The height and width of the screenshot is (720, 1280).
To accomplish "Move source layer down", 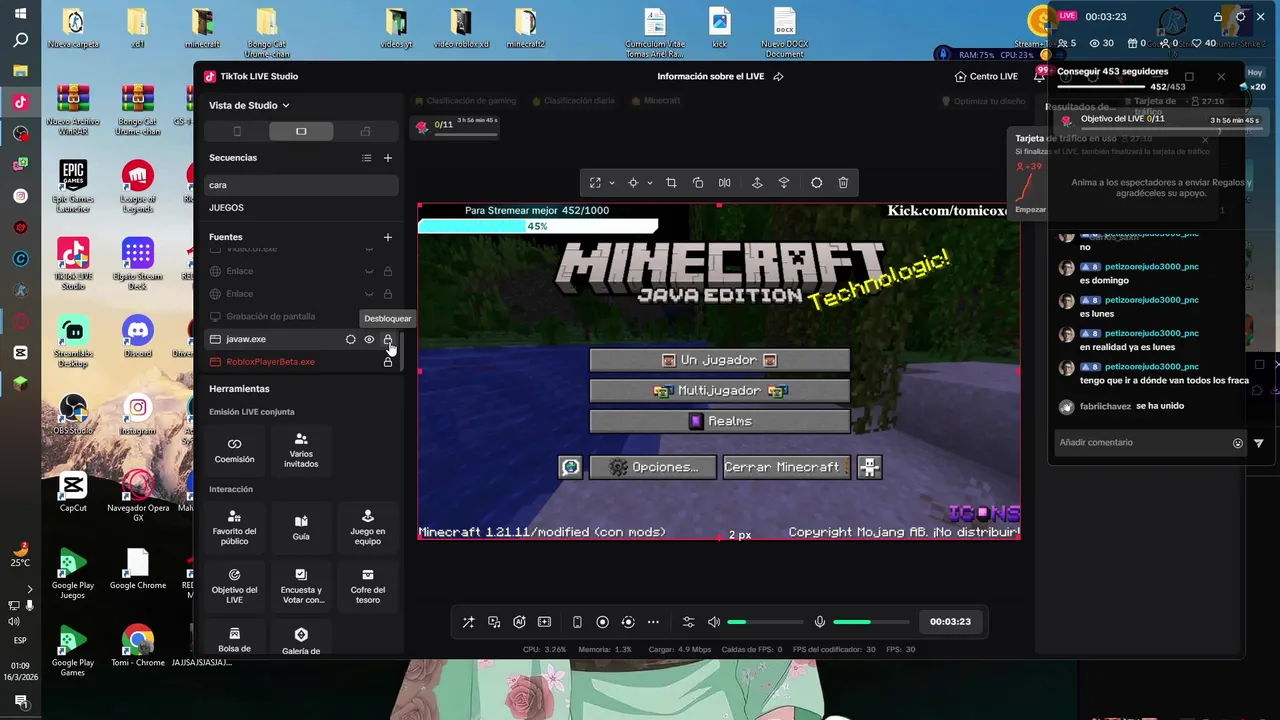I will [783, 183].
